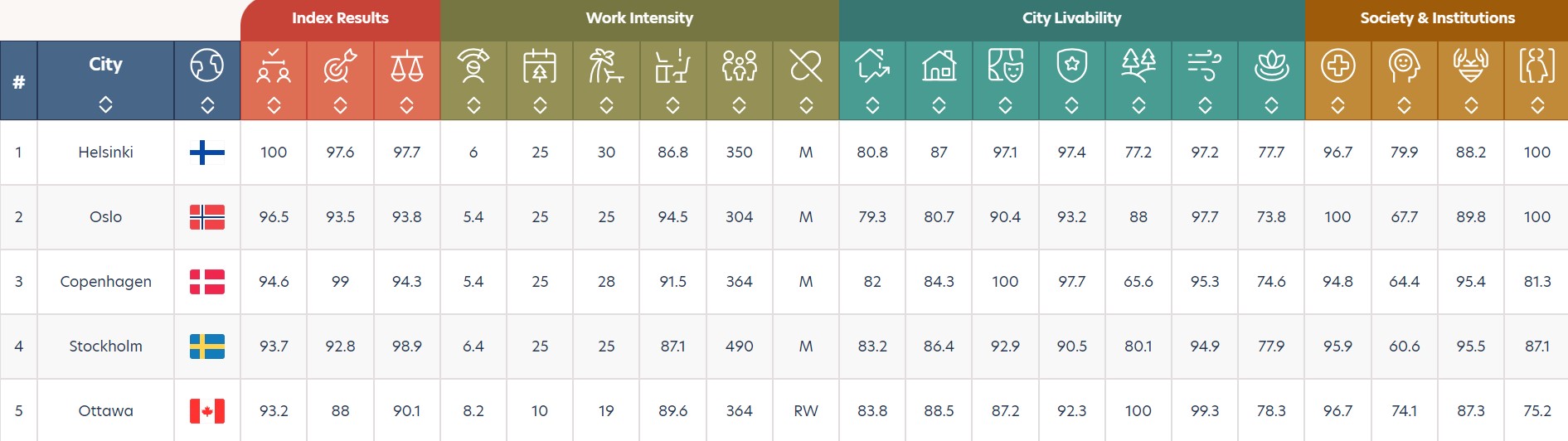Click the Canada flag in Ottawa row
This screenshot has height=441, width=1568.
click(x=207, y=411)
